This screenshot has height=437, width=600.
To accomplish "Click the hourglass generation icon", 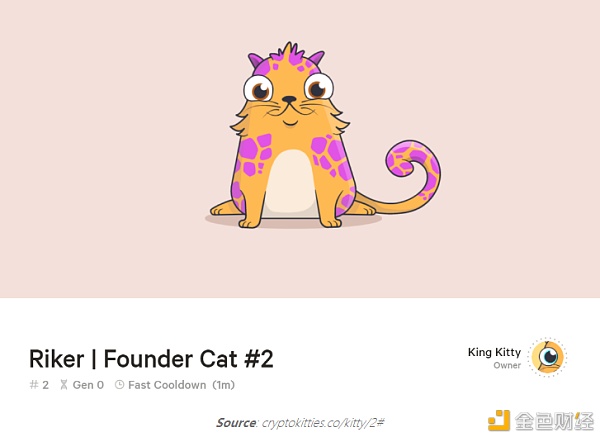I will coord(64,385).
